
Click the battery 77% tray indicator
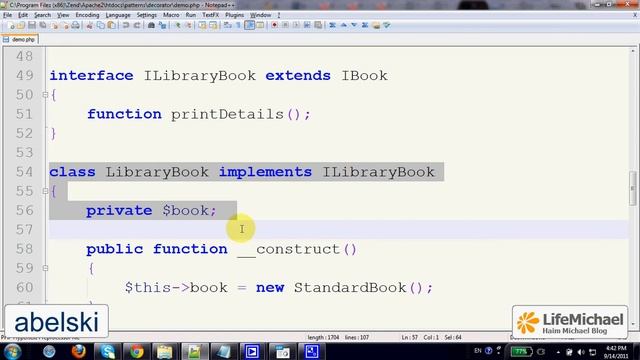(521, 351)
